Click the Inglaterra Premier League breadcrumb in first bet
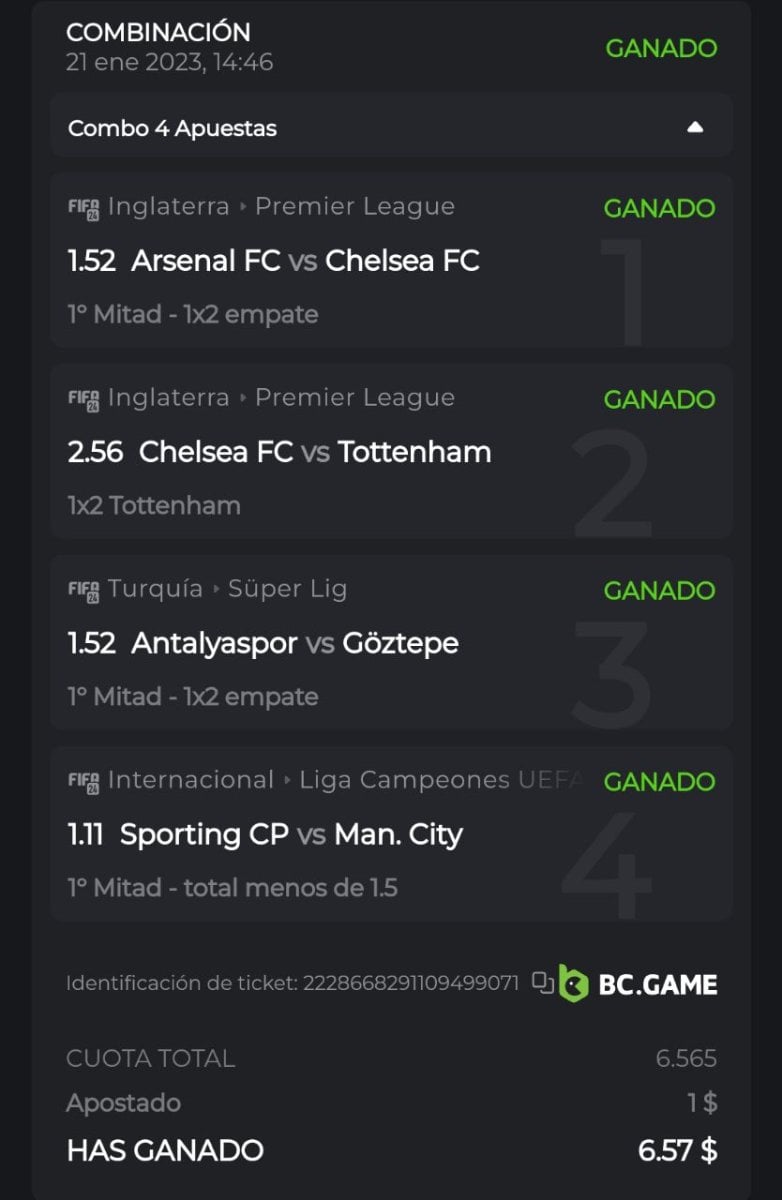782x1200 pixels. pyautogui.click(x=281, y=207)
